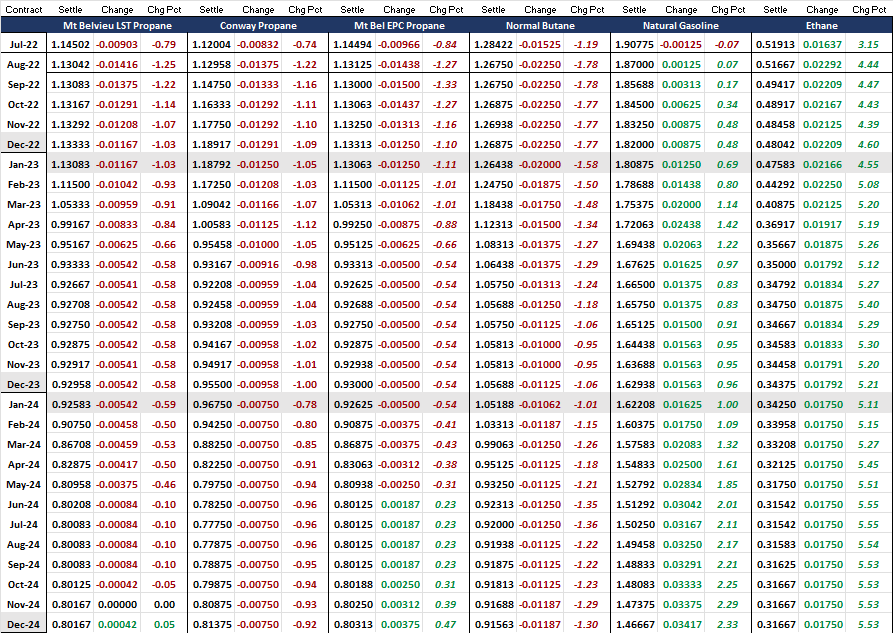Click the Normal Butane section header
The height and width of the screenshot is (633, 893).
tap(540, 26)
